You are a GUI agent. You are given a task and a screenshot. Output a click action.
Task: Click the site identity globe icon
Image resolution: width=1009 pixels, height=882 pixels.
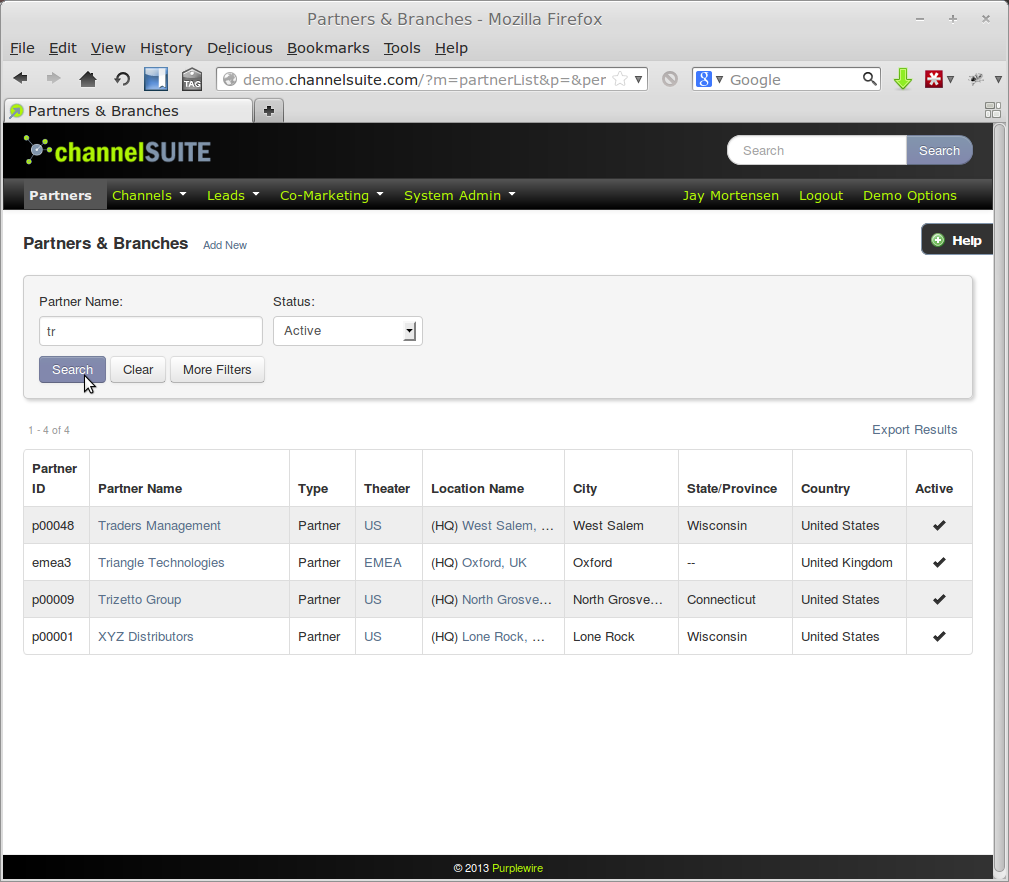point(230,79)
